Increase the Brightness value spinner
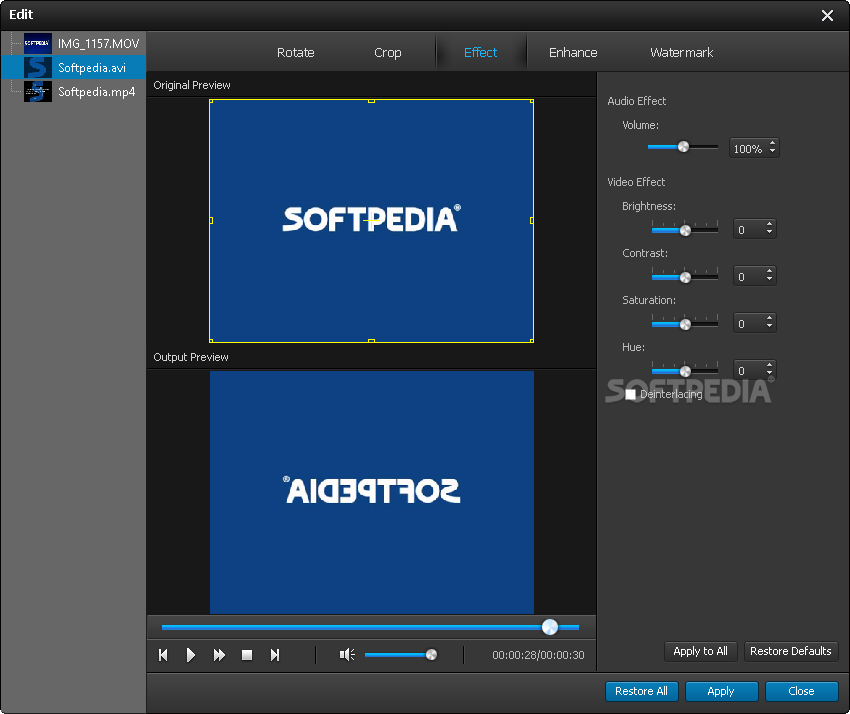850x714 pixels. point(769,224)
